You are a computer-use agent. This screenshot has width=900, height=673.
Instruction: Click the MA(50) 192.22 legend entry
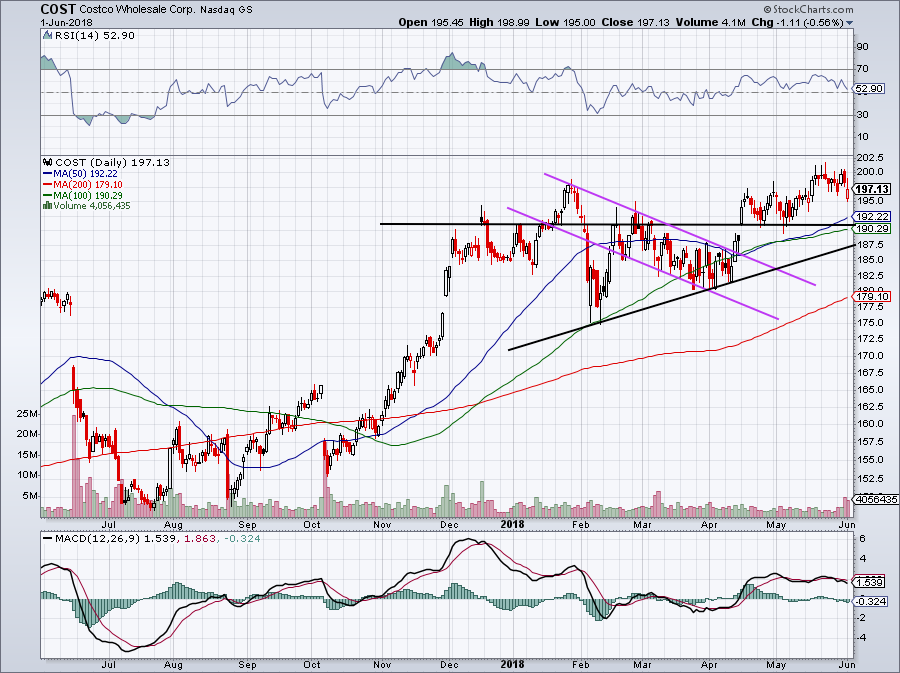(86, 174)
